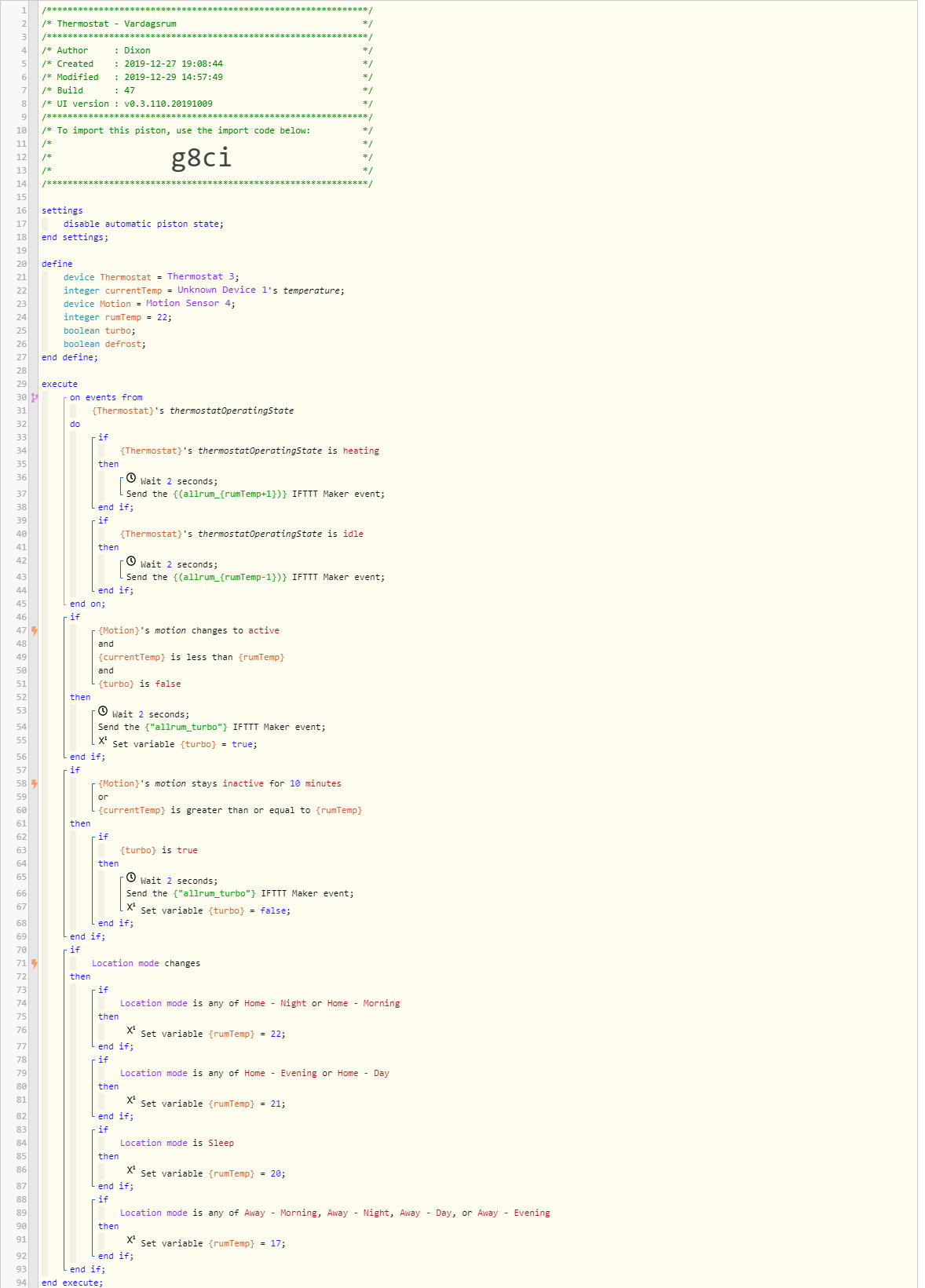
Task: Click 'motion stays inactive for 10 minutes' condition
Action: (x=220, y=783)
